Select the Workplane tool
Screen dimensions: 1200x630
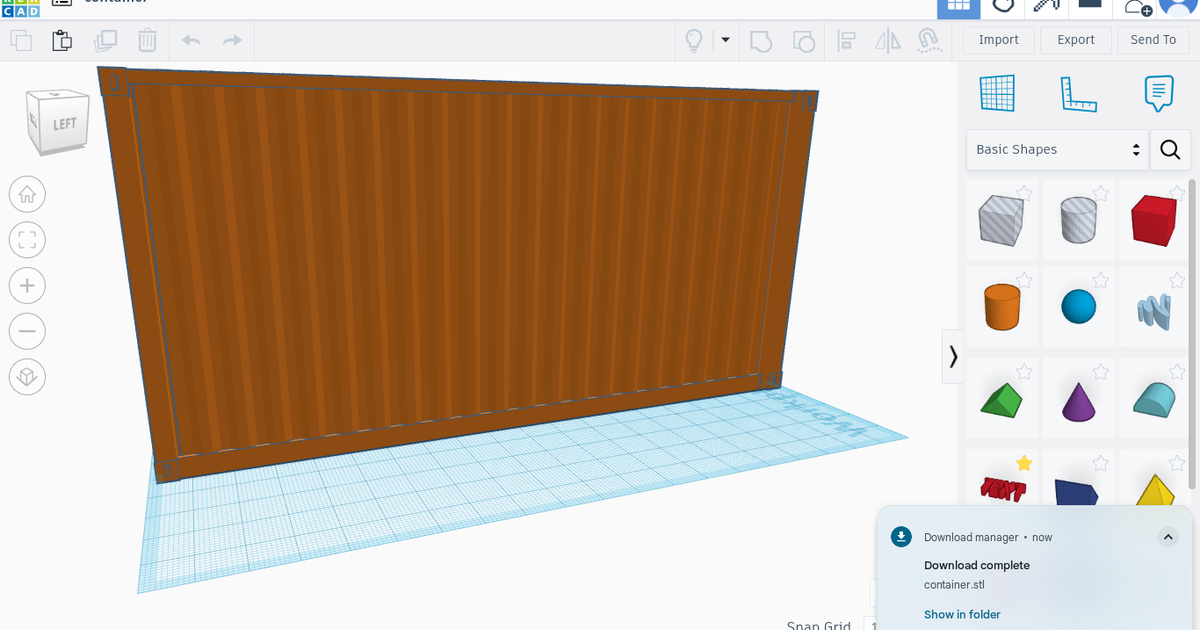(x=996, y=92)
